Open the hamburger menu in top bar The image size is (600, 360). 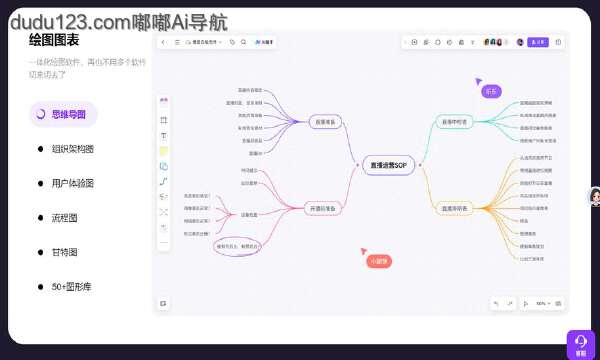[x=177, y=42]
